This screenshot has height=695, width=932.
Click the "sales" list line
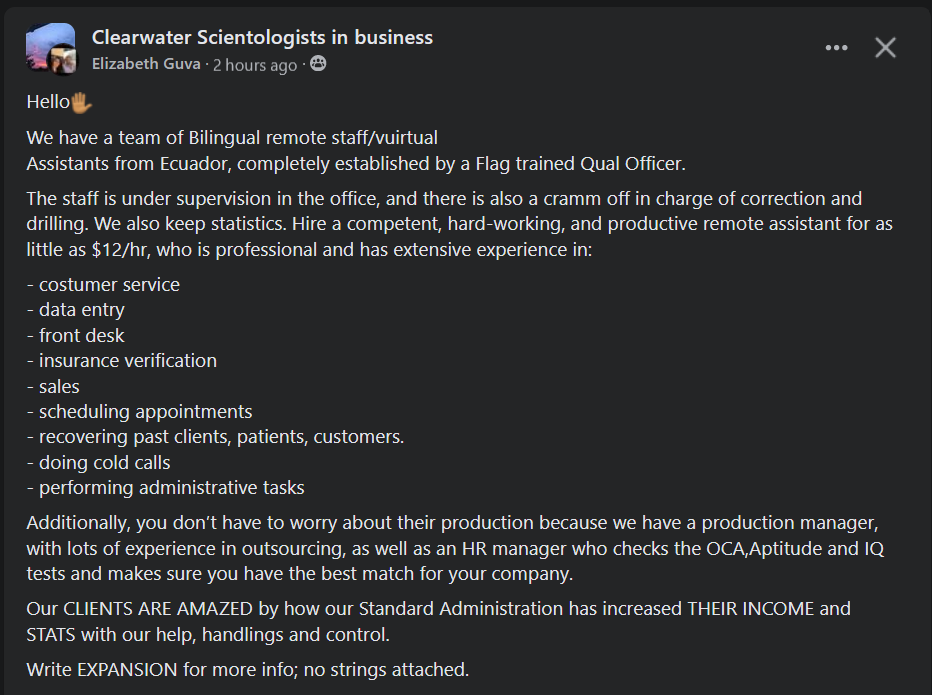tap(54, 387)
